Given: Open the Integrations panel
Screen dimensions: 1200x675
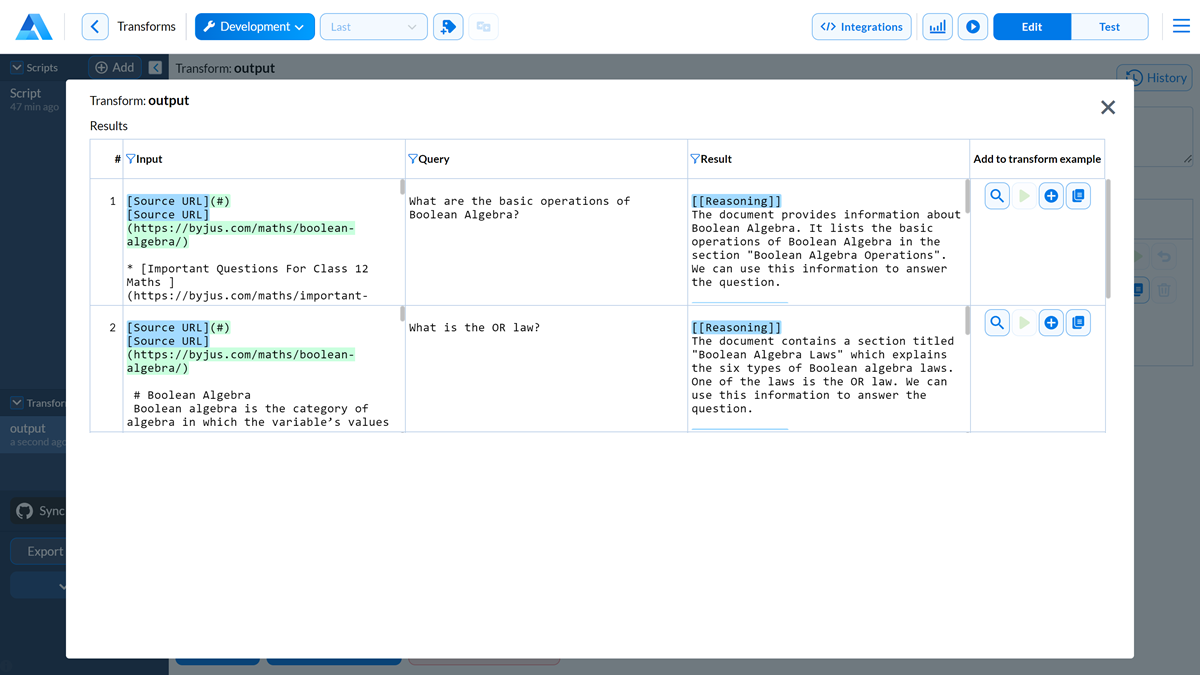Looking at the screenshot, I should [861, 26].
